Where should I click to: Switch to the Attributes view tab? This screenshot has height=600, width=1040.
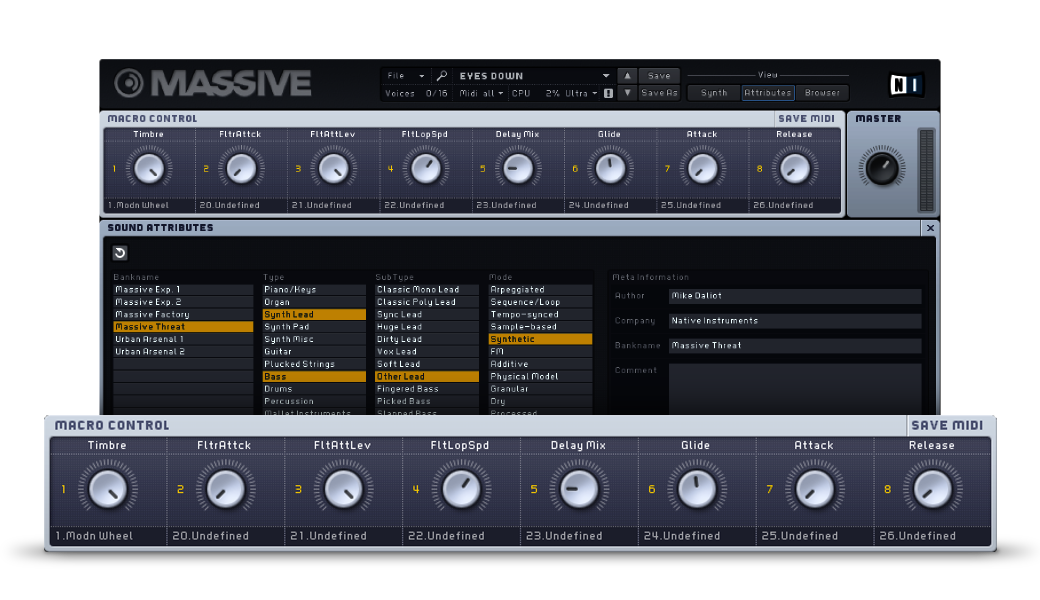click(x=768, y=93)
